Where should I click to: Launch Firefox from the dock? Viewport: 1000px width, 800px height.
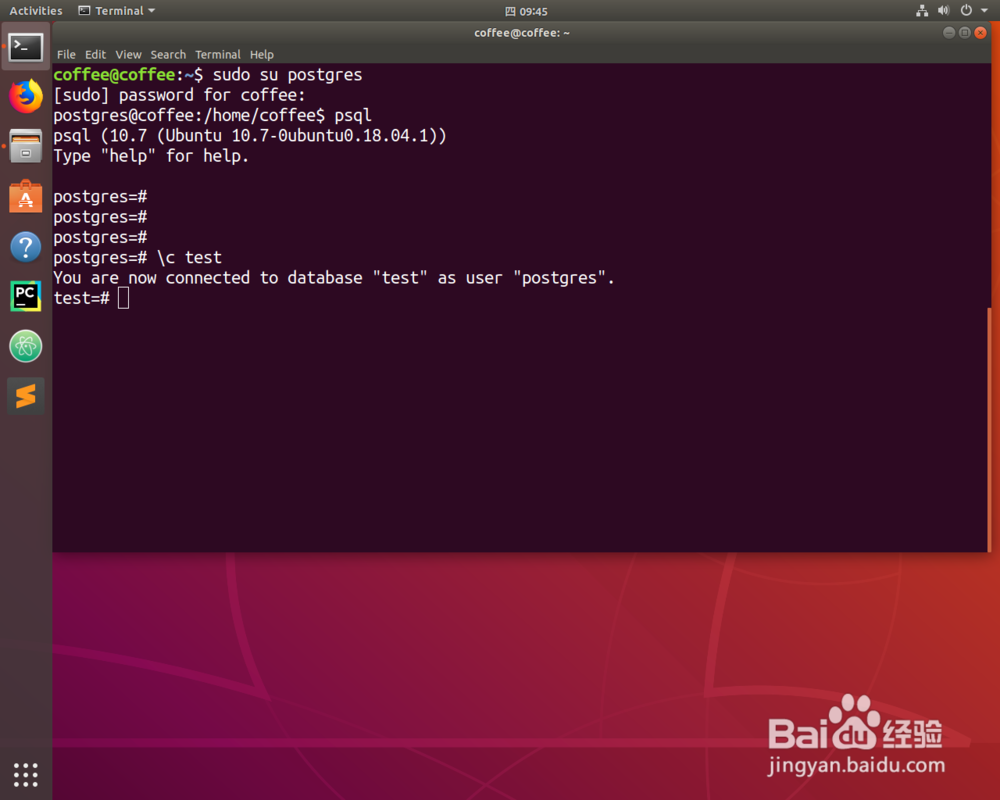(26, 96)
